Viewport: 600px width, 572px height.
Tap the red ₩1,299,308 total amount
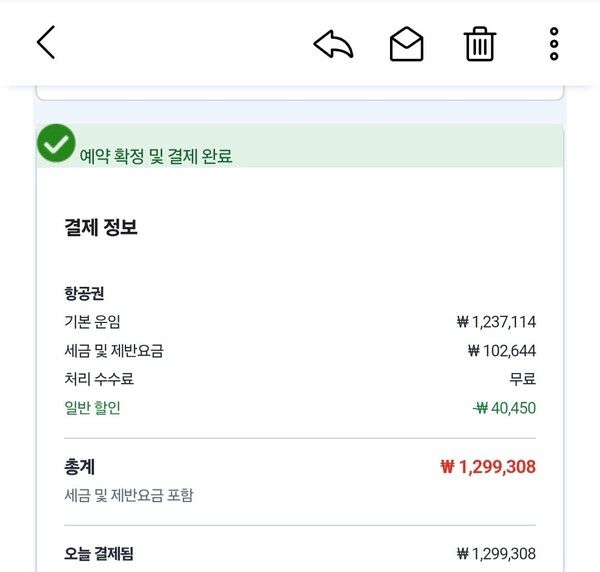[x=488, y=467]
